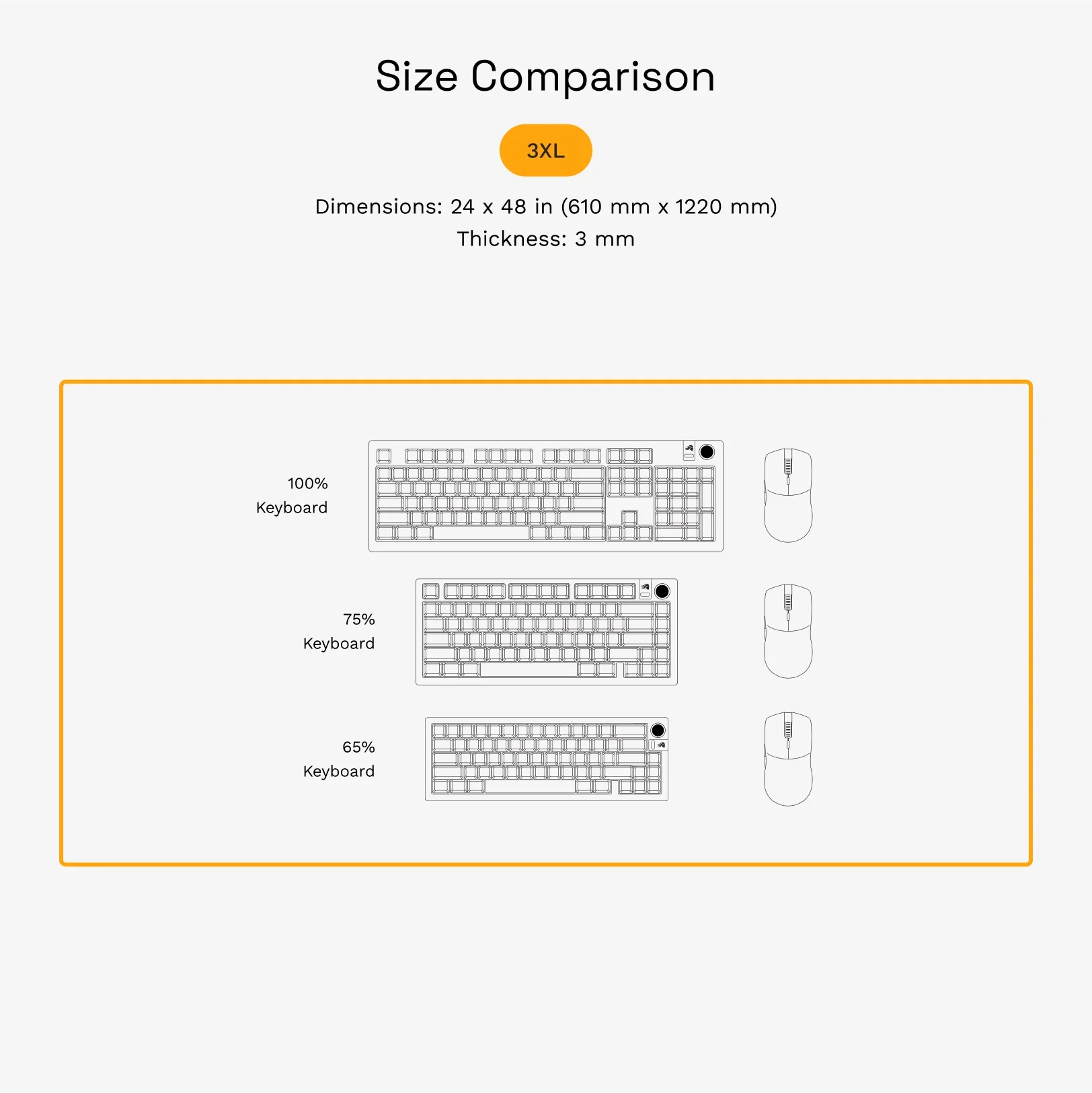Click the scroll wheel on the top mouse
The height and width of the screenshot is (1093, 1092).
click(788, 465)
